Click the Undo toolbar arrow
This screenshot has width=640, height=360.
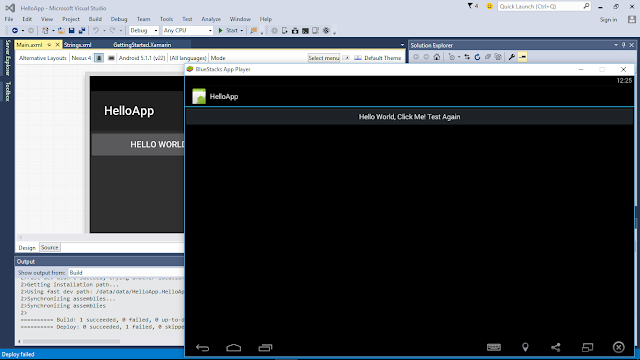tap(96, 31)
